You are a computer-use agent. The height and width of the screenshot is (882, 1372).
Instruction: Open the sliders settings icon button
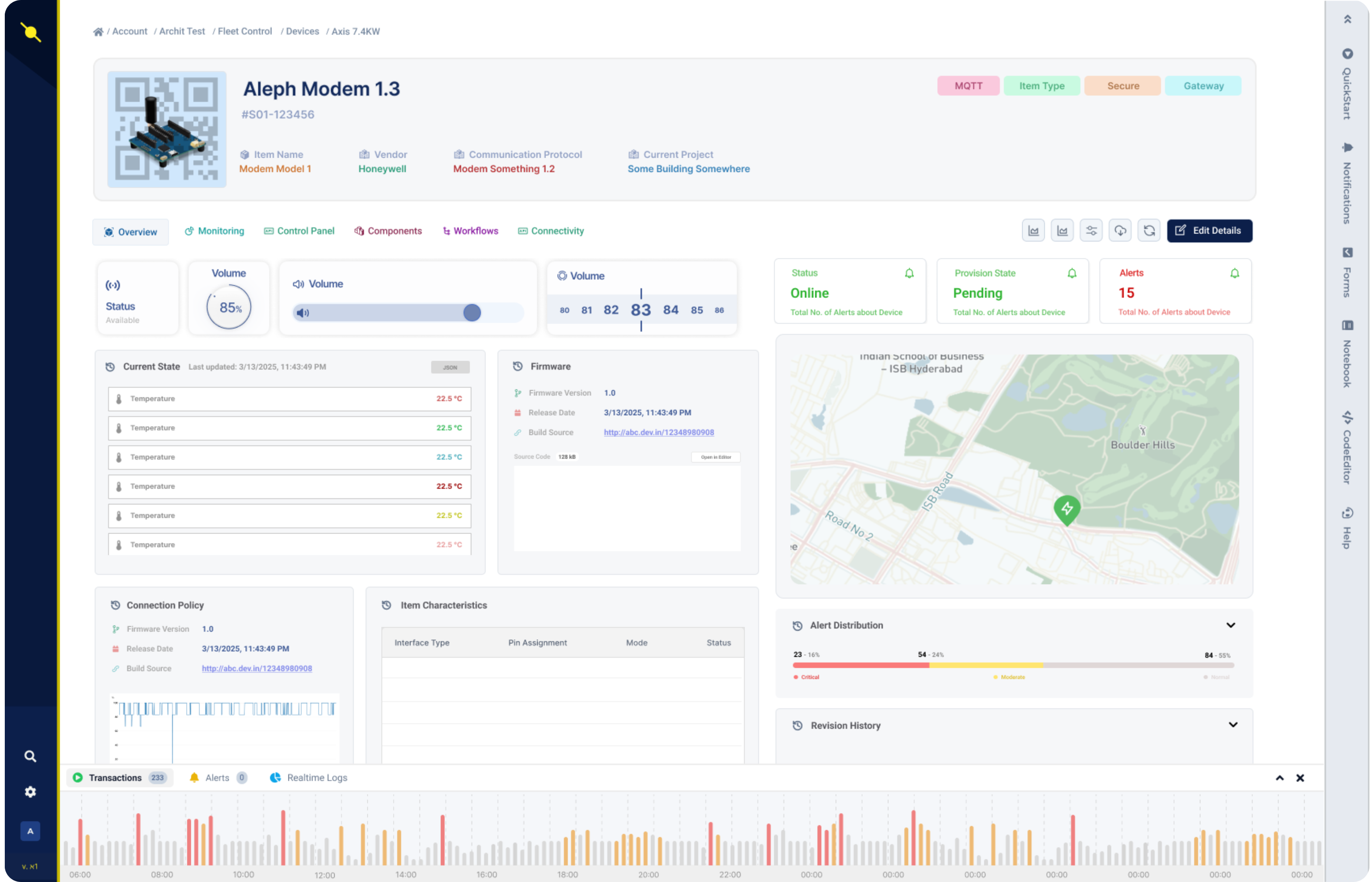coord(1091,231)
